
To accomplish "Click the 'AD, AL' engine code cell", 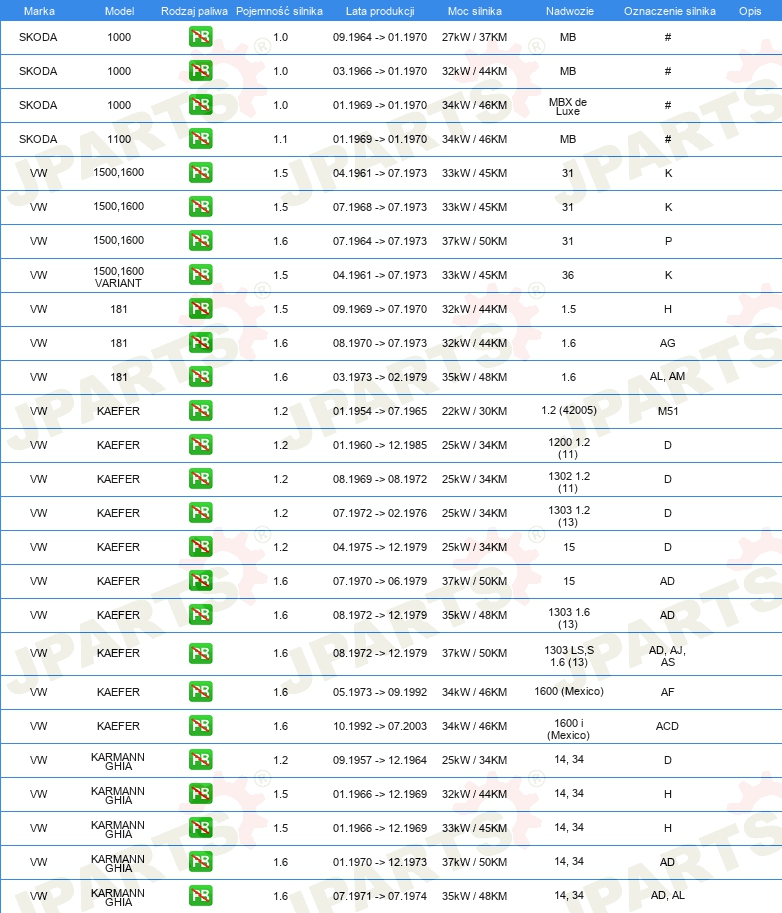I will [667, 896].
